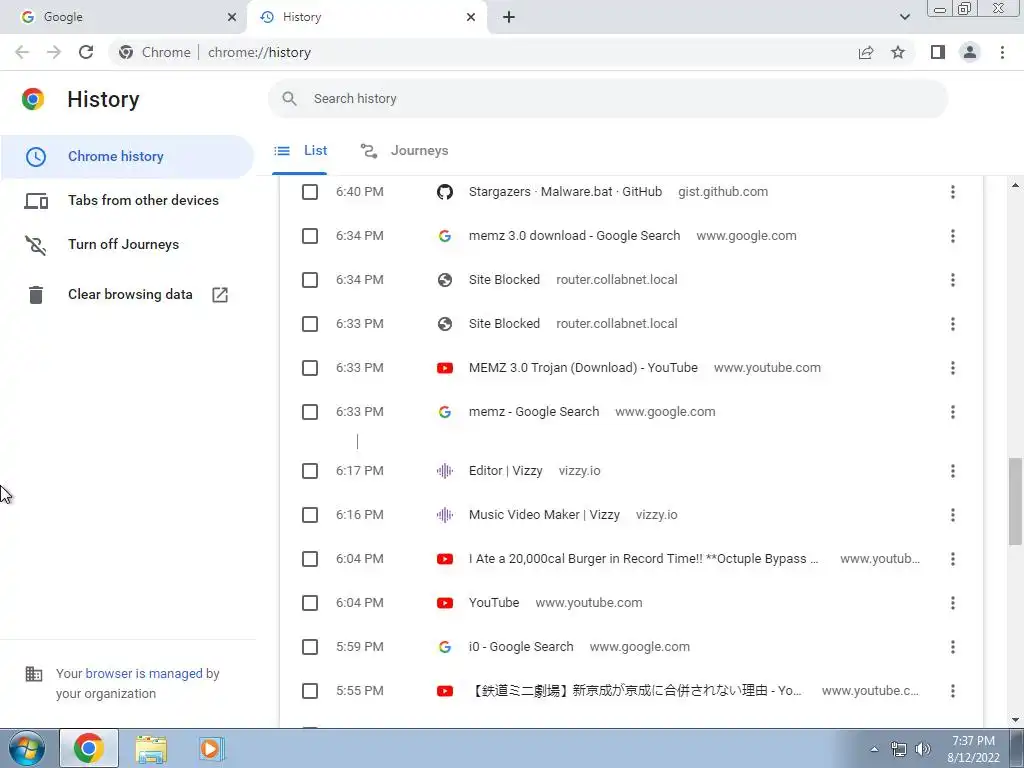Select checkbox for memz - Google Search
The height and width of the screenshot is (768, 1024).
[x=310, y=412]
